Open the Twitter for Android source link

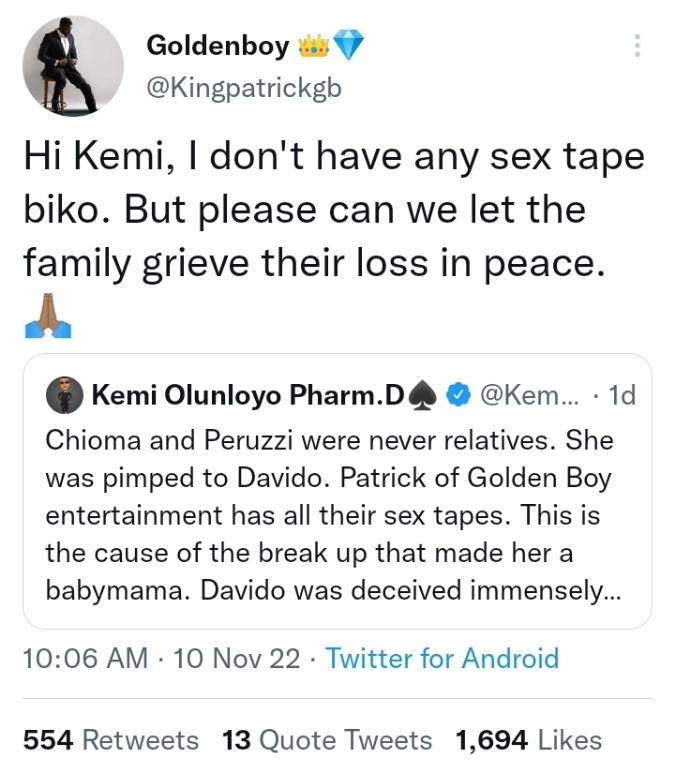[x=442, y=659]
